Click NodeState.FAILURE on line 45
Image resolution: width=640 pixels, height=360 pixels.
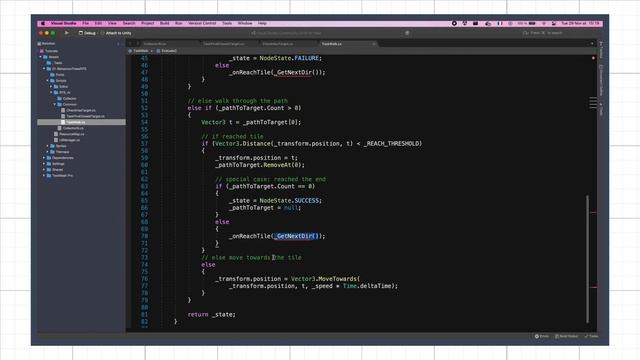tap(289, 58)
